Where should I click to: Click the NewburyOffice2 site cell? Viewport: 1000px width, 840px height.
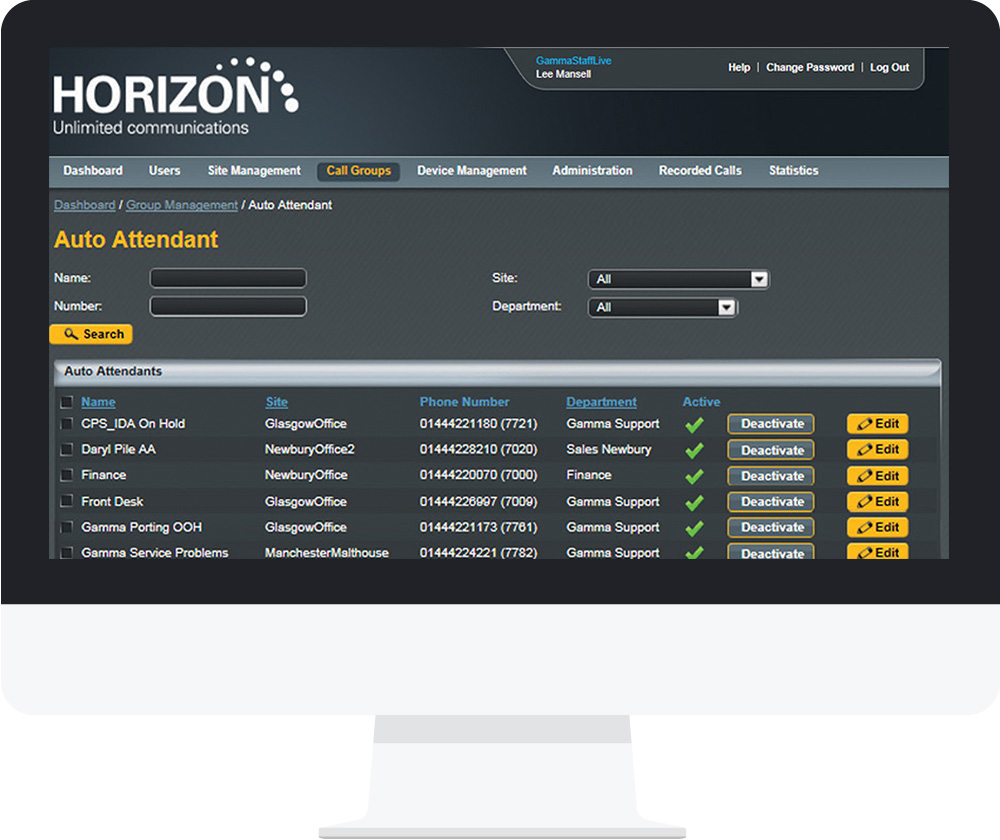310,449
